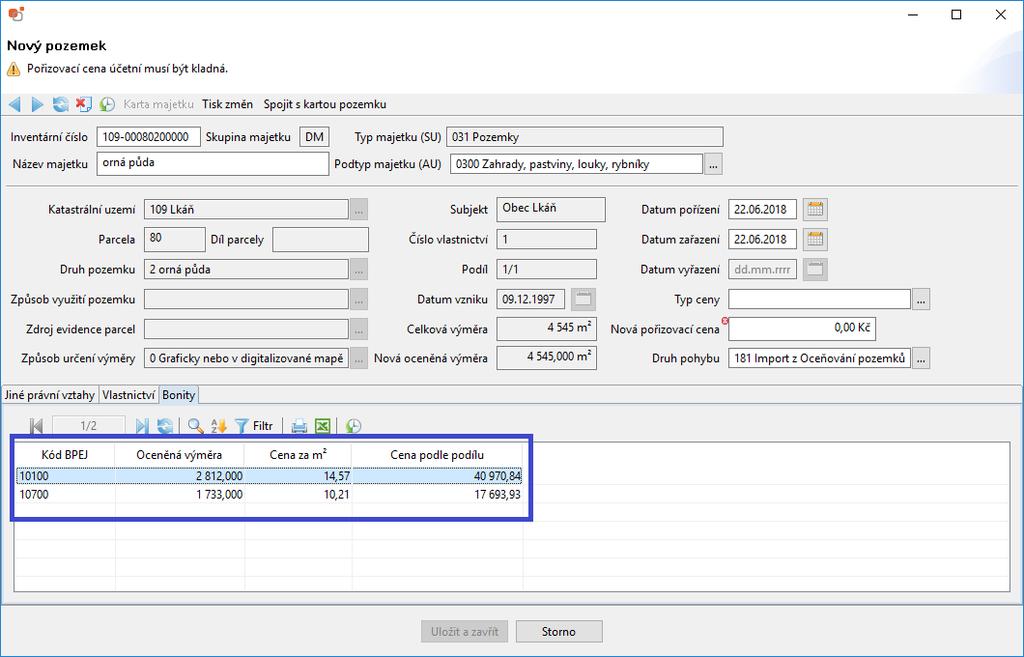This screenshot has height=657, width=1024.
Task: Open Zdroj evidence parcel lookup button
Action: pyautogui.click(x=359, y=329)
